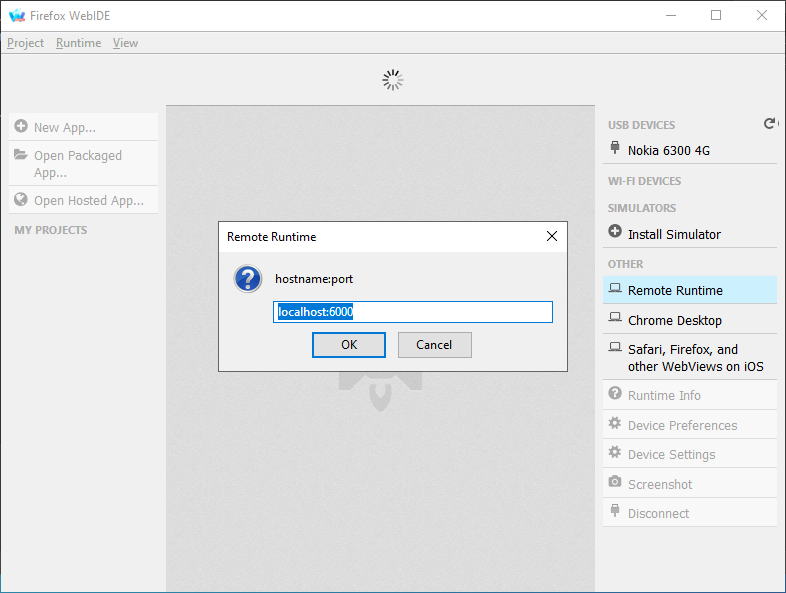Click Open Hosted App... label
This screenshot has height=593, width=786.
pyautogui.click(x=89, y=201)
